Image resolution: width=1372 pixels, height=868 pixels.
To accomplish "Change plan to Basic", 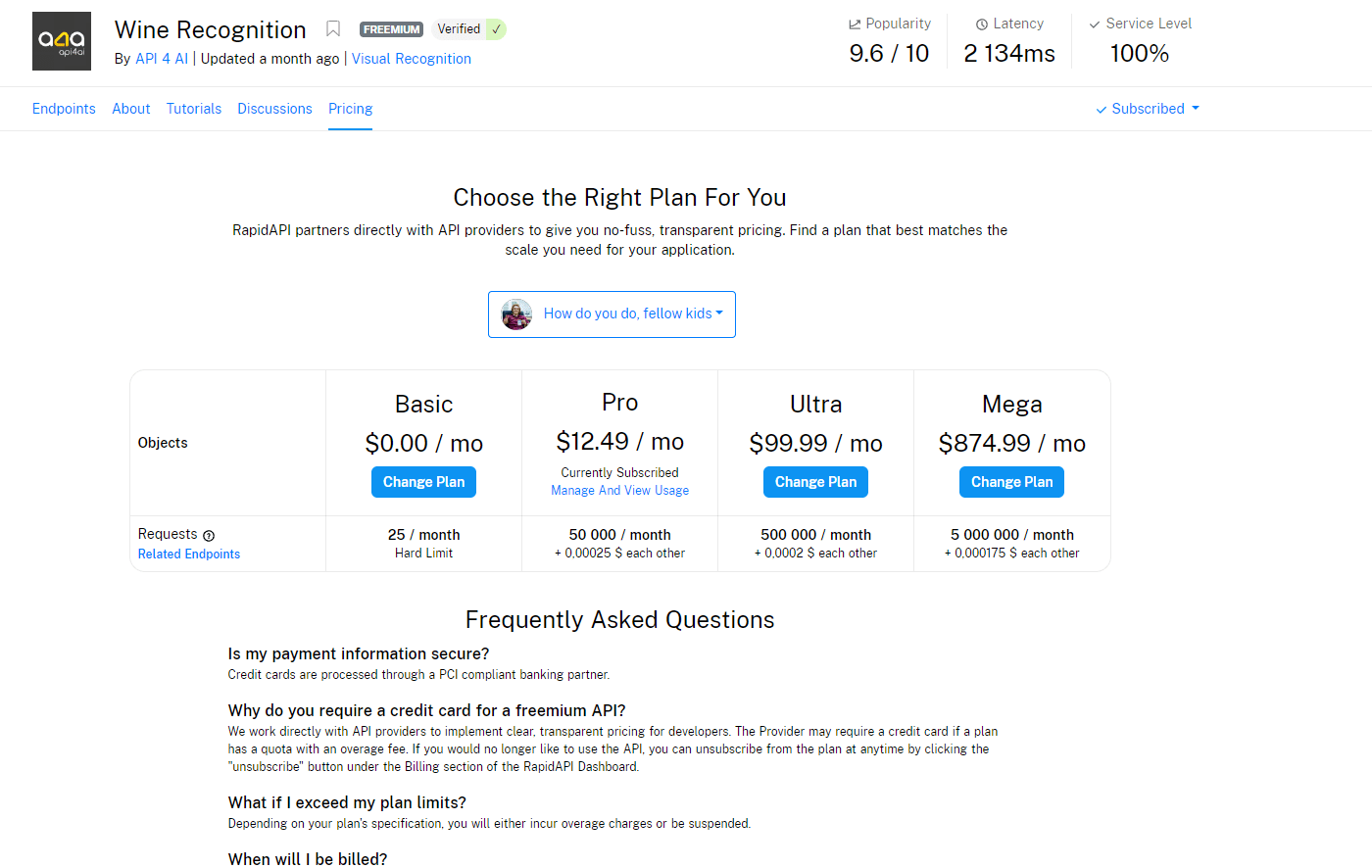I will point(423,482).
